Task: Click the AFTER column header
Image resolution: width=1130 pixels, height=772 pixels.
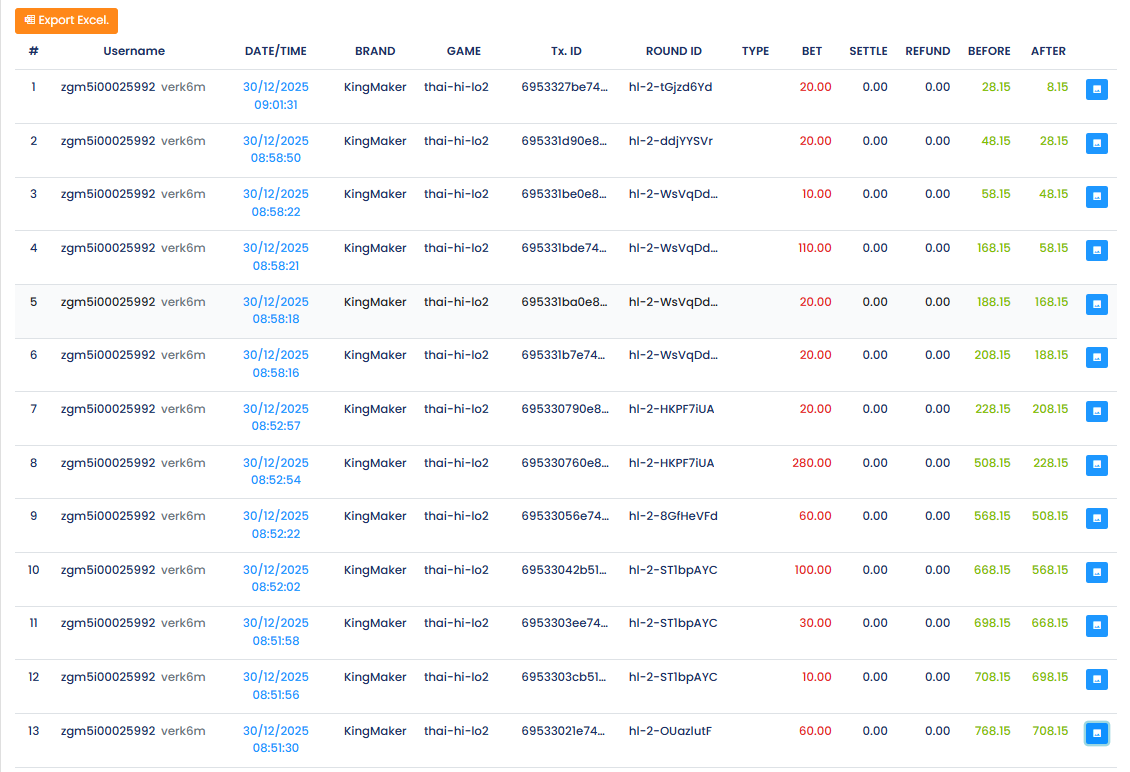Action: pos(1048,51)
